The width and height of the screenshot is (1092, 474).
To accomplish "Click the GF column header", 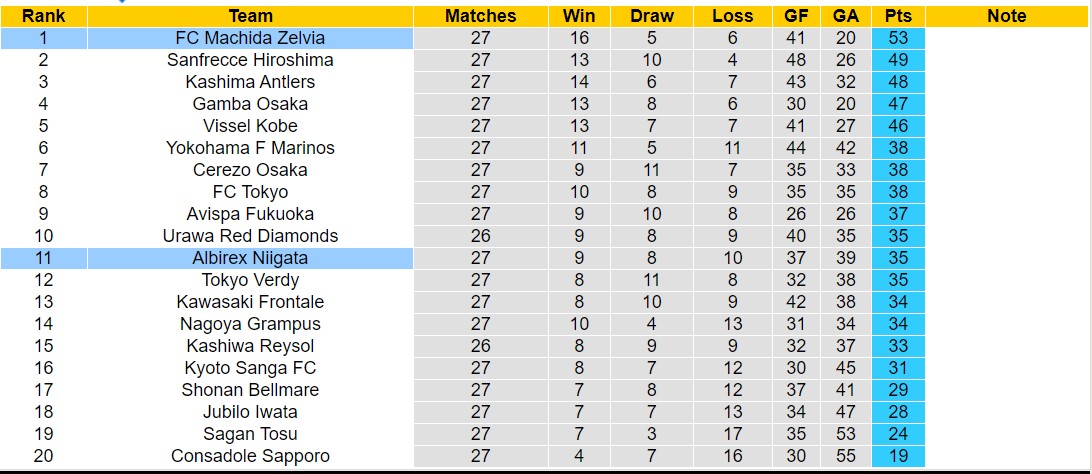I will (798, 16).
